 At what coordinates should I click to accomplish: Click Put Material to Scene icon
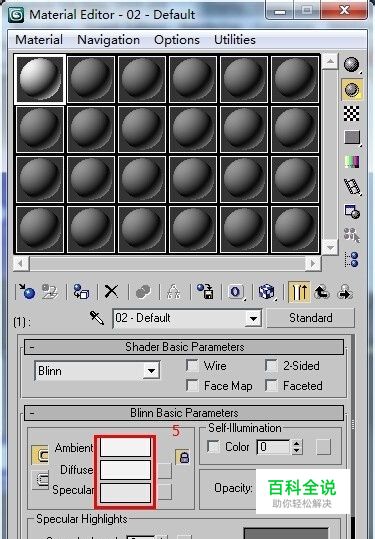point(50,292)
